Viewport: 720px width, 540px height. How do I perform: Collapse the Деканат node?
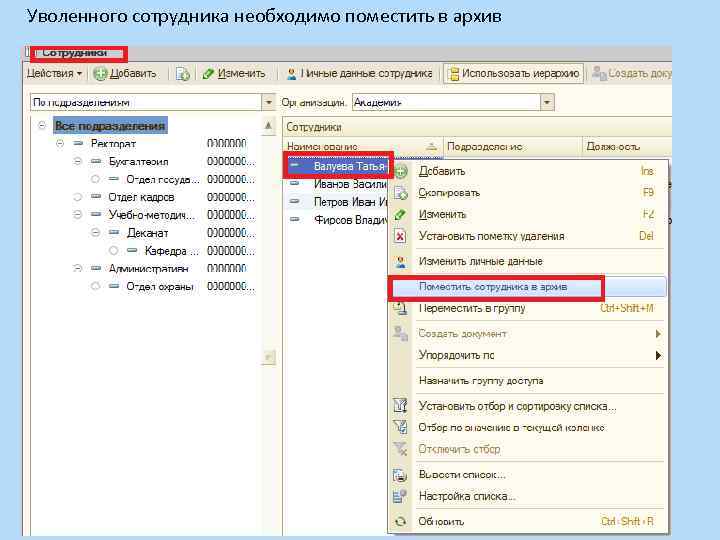click(96, 233)
